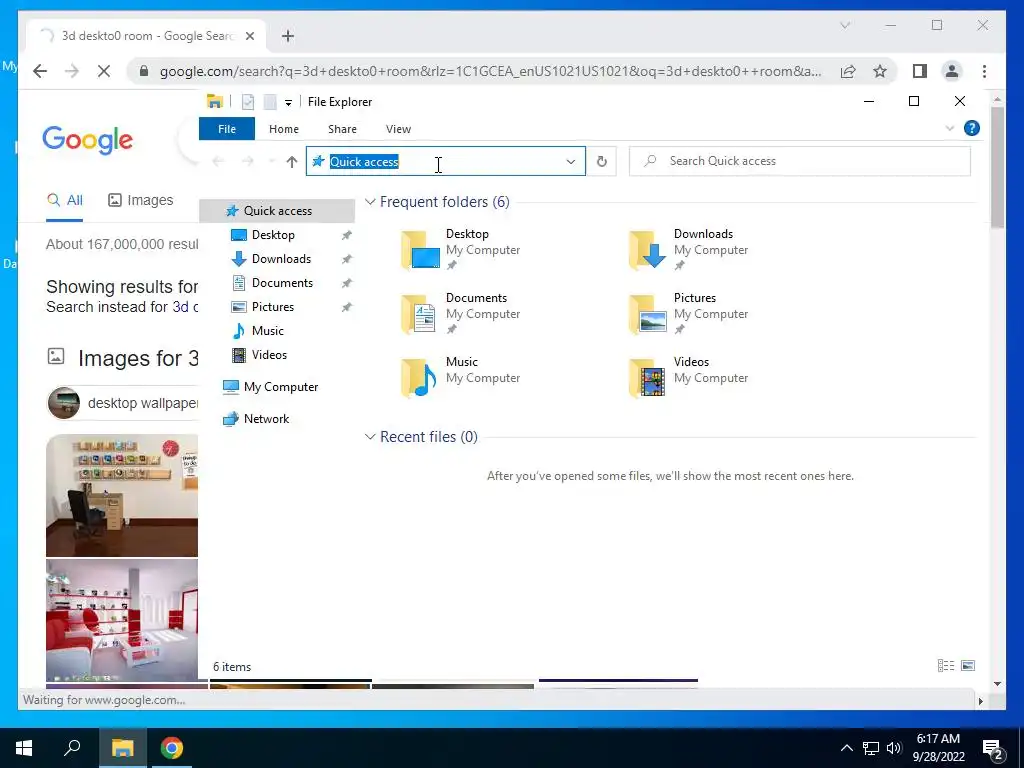This screenshot has height=768, width=1024.
Task: Click the Quick access address bar field
Action: [x=446, y=161]
